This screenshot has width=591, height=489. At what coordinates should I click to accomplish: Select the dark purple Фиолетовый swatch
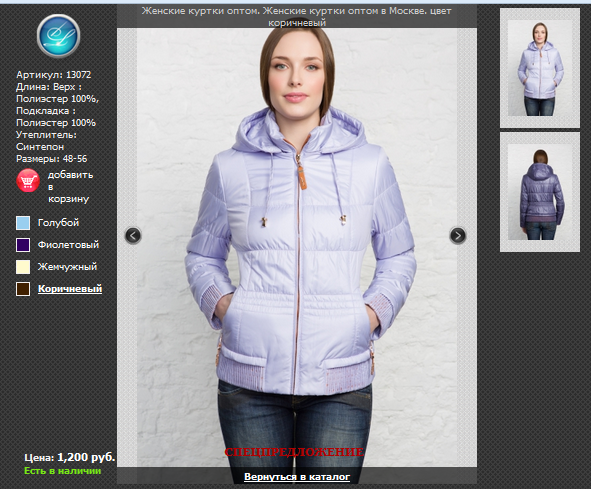click(x=23, y=245)
